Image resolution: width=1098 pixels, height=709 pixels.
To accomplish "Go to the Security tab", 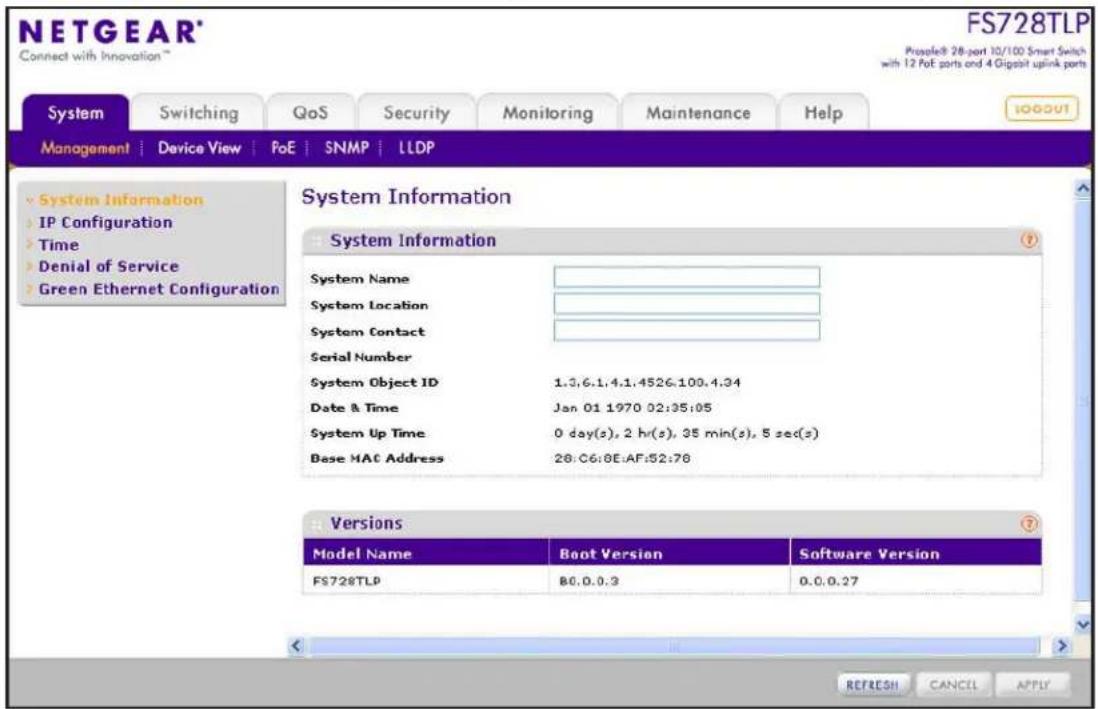I will coord(417,113).
